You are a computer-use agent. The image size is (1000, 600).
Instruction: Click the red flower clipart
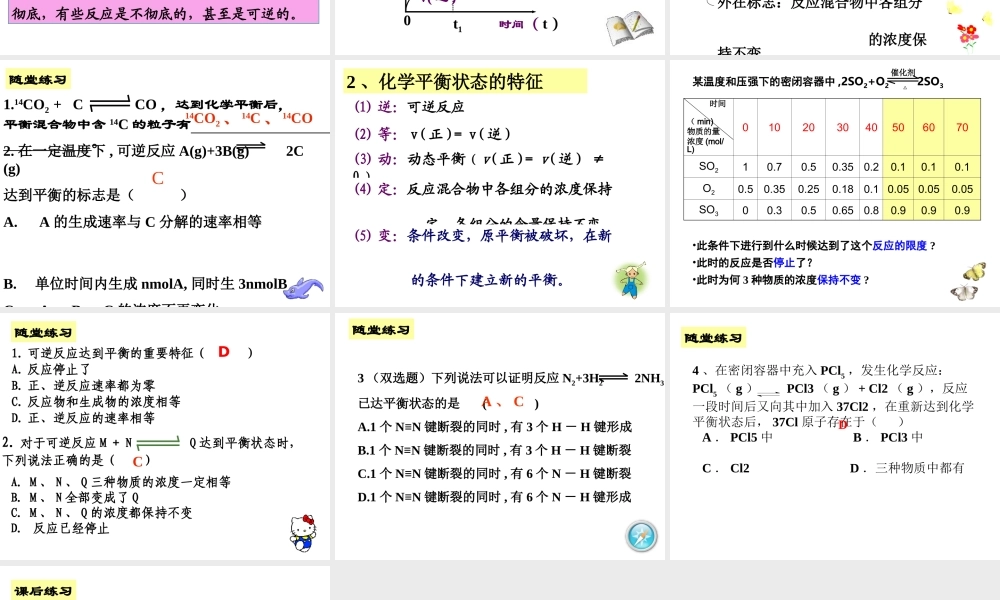tap(968, 36)
